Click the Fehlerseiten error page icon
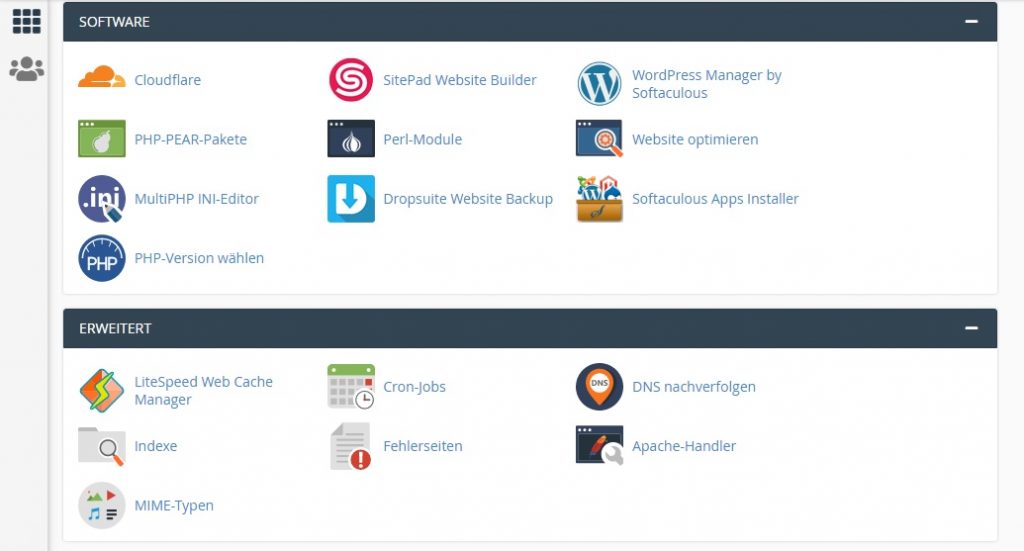This screenshot has height=551, width=1024. point(351,446)
